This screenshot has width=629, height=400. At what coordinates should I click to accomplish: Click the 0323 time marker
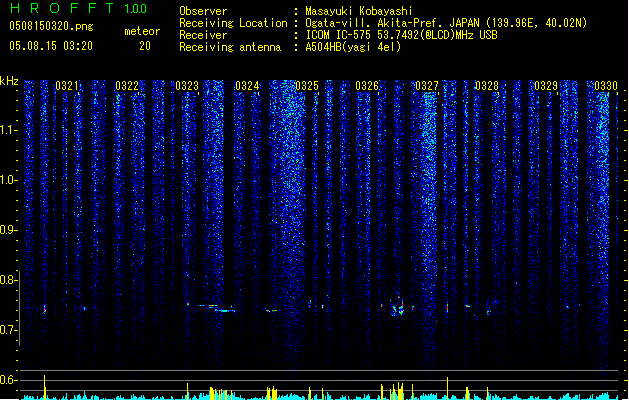pyautogui.click(x=187, y=86)
